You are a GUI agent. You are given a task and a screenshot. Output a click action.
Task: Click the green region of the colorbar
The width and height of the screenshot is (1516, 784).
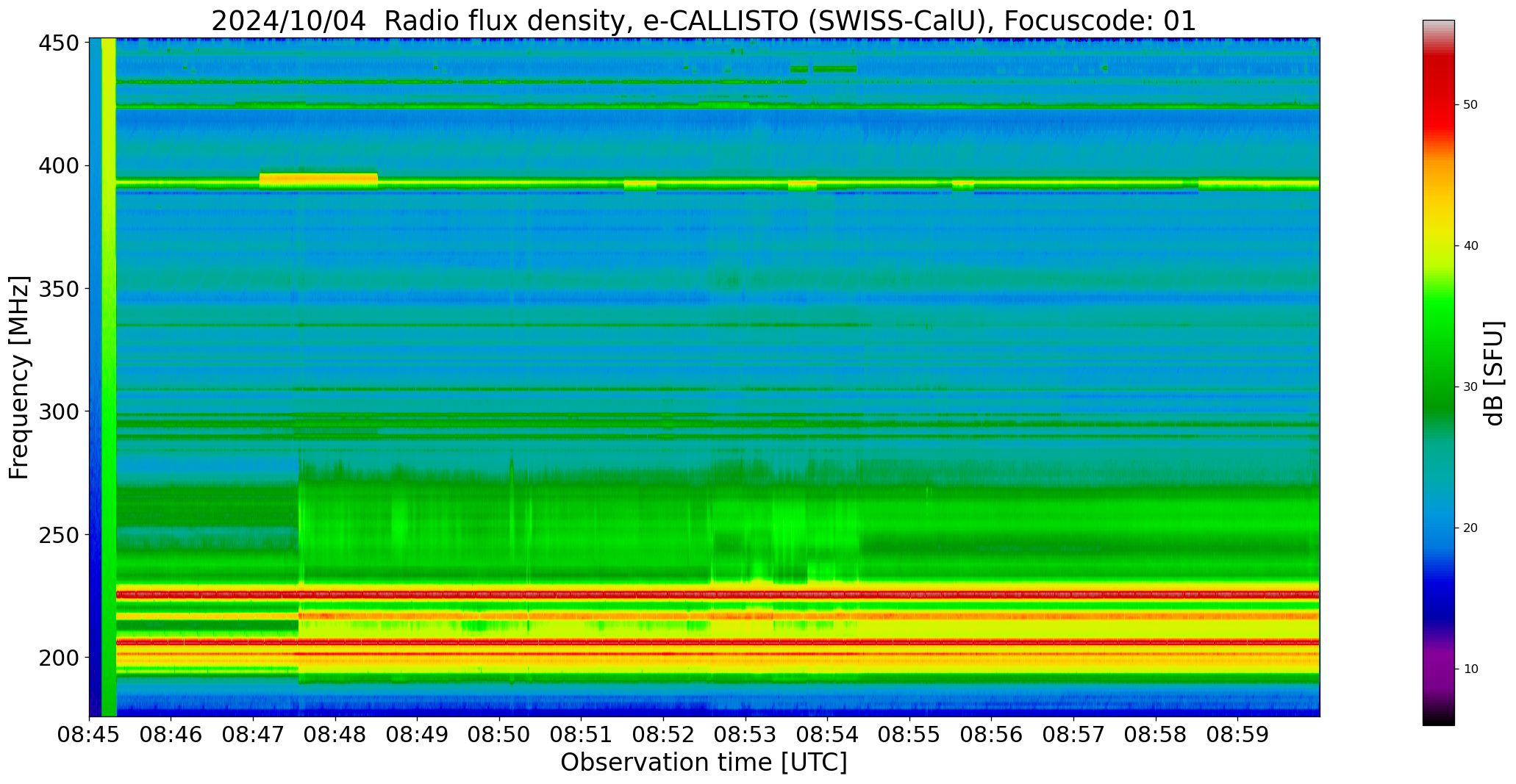pyautogui.click(x=1438, y=353)
